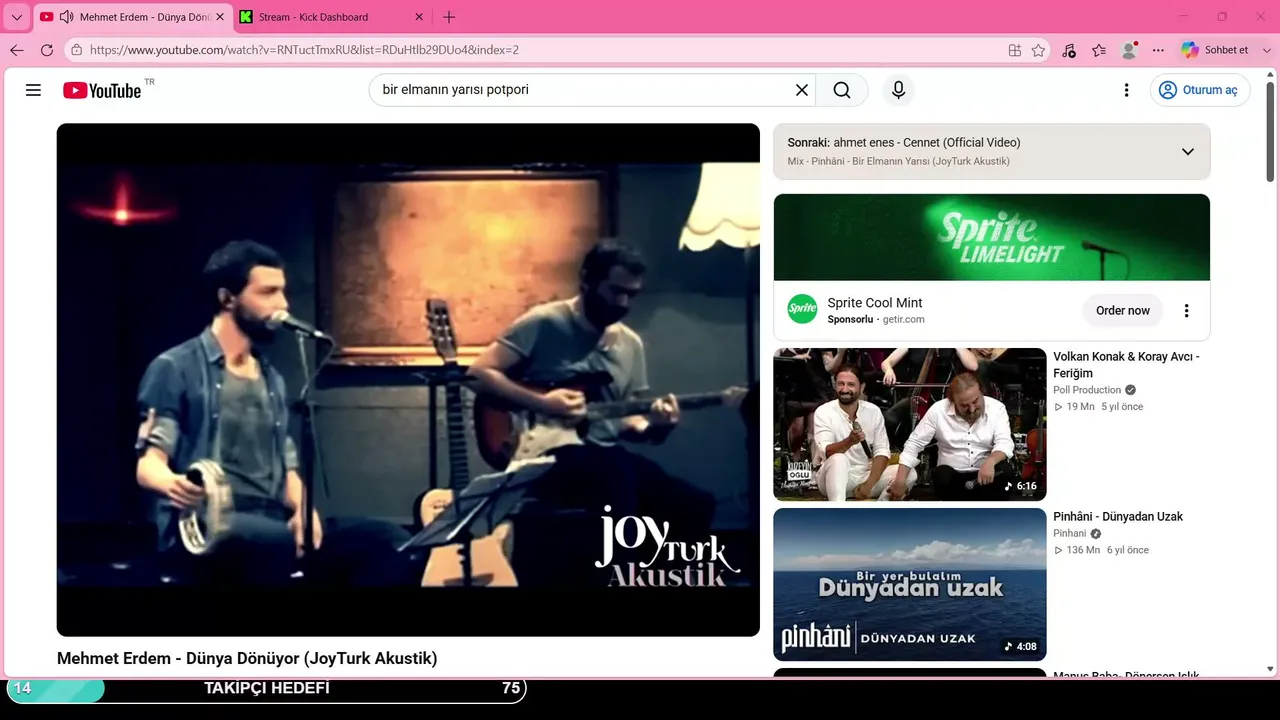Reload the current page
This screenshot has height=720, width=1280.
pyautogui.click(x=47, y=50)
